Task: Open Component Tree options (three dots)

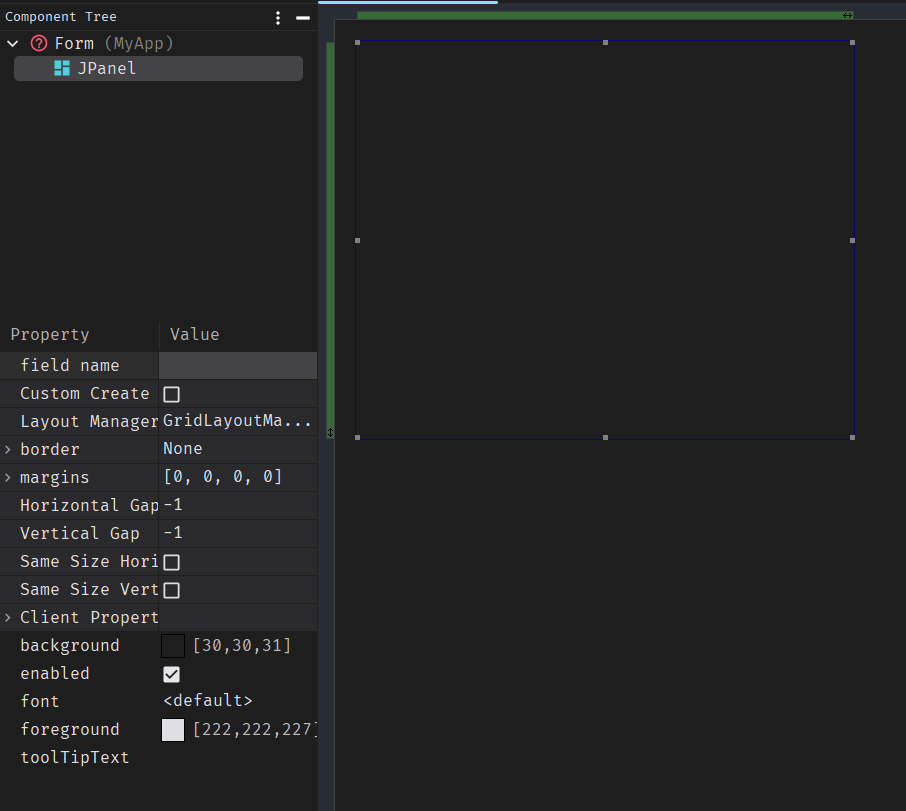Action: 278,17
